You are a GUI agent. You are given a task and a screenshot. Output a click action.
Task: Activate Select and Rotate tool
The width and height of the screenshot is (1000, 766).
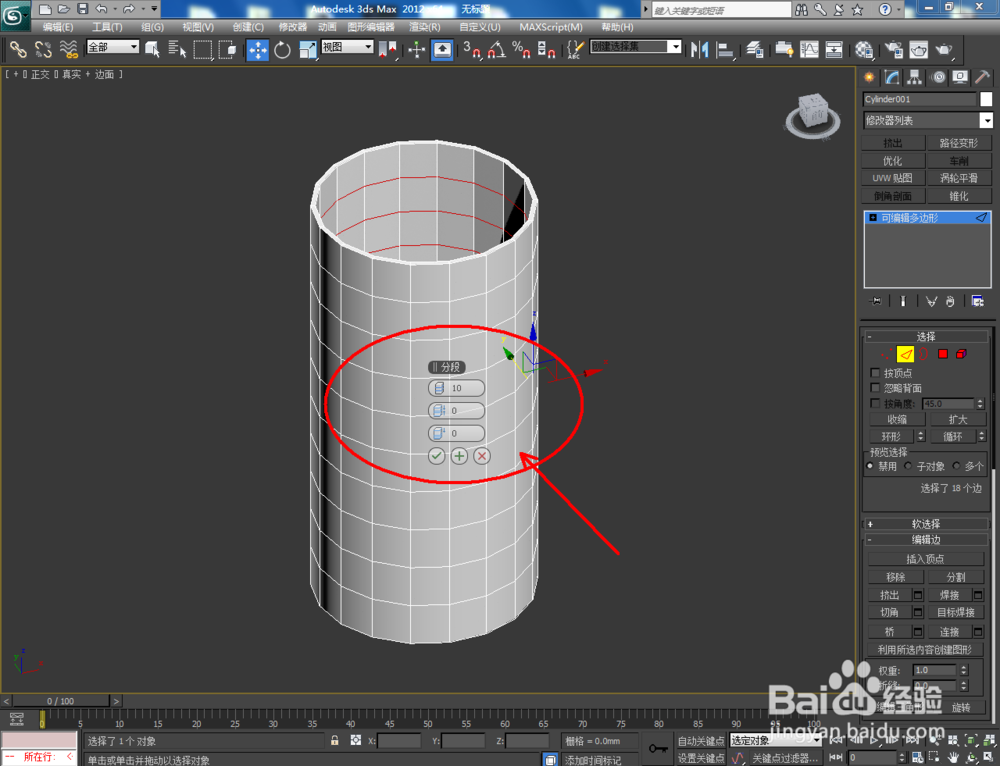point(282,49)
